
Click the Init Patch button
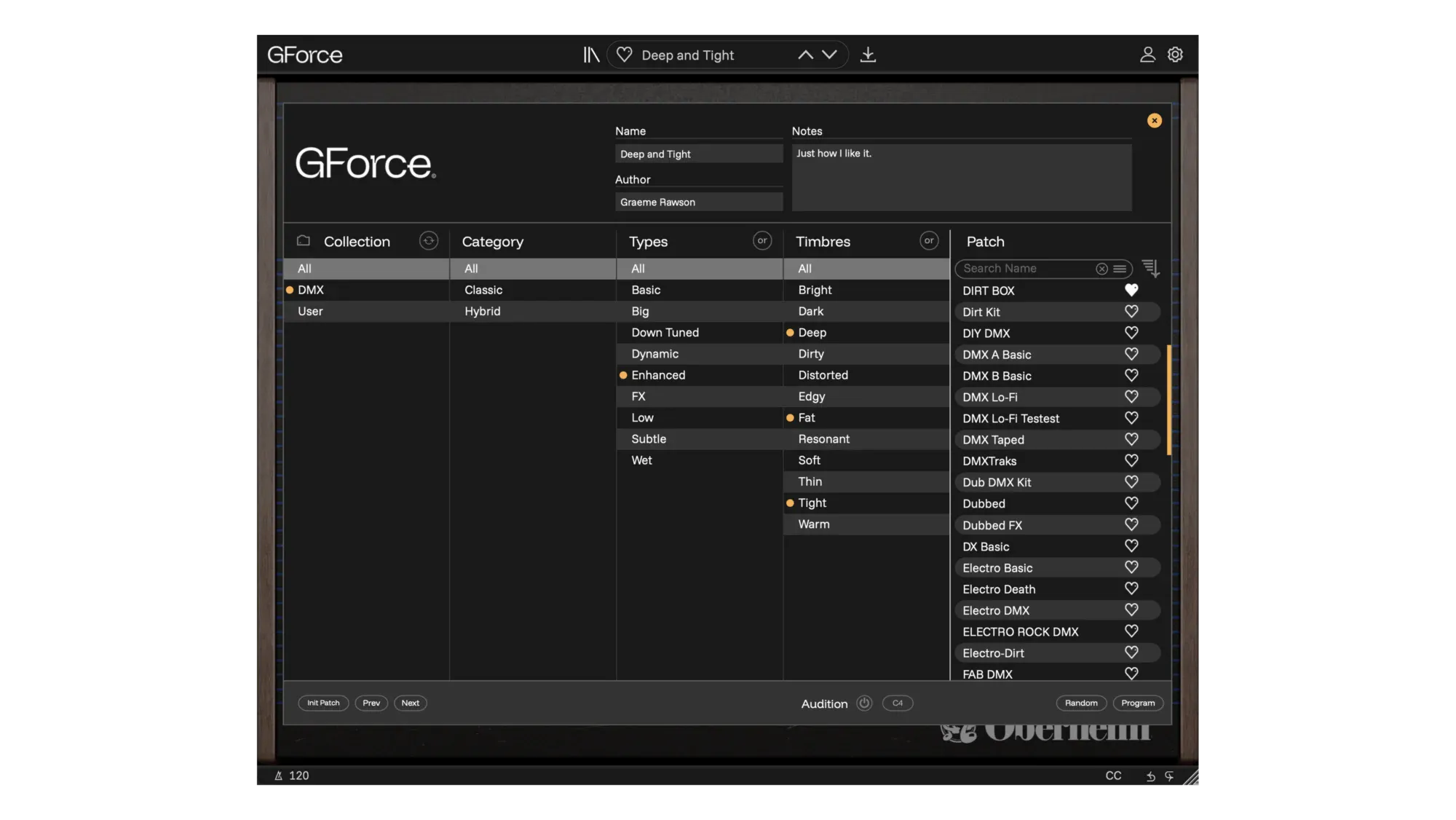pos(323,703)
